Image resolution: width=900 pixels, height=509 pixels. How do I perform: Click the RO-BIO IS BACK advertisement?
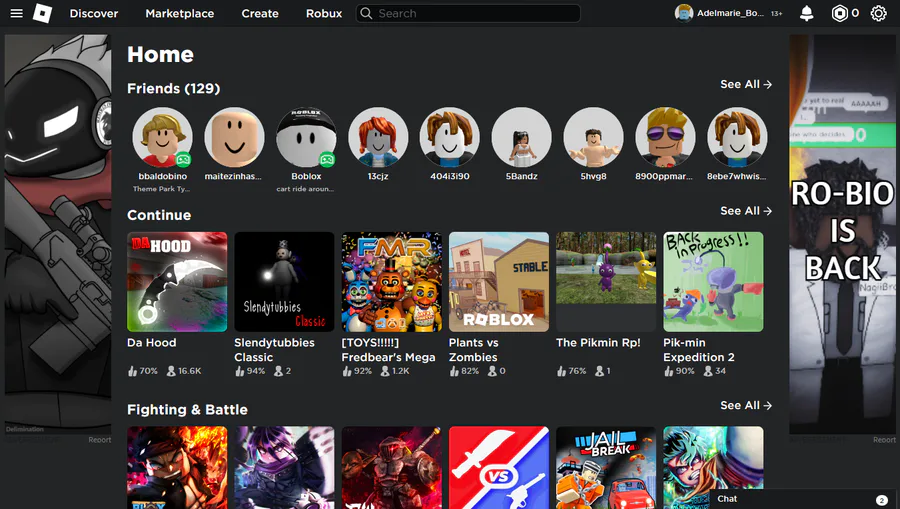(x=842, y=234)
